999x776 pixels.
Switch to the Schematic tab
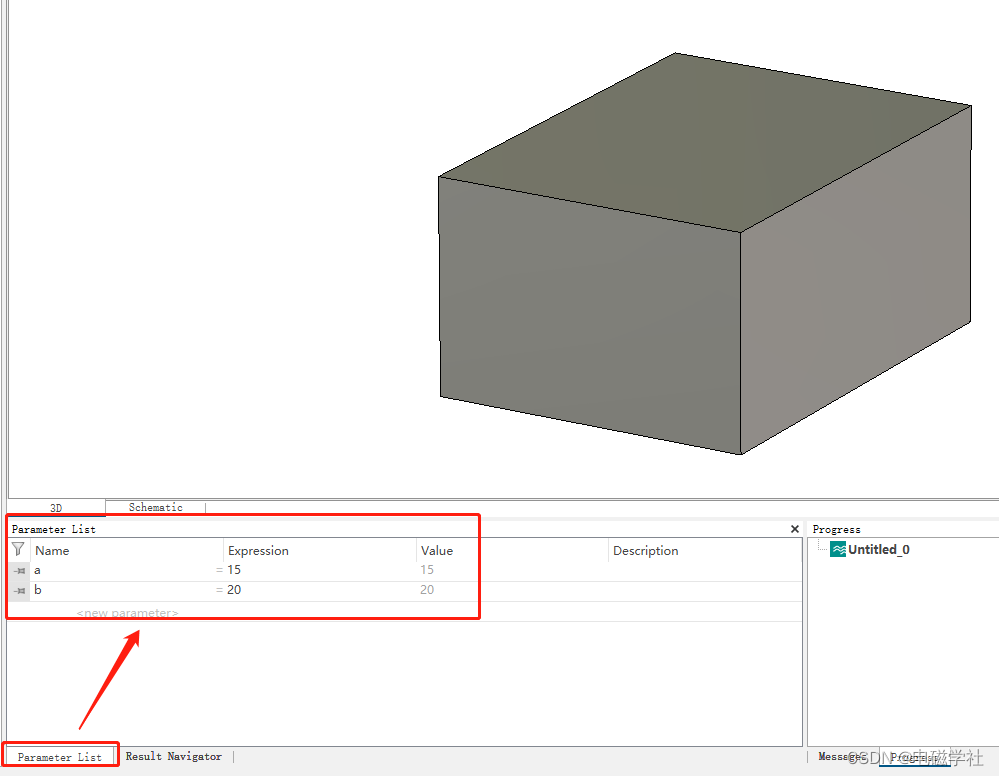click(155, 507)
